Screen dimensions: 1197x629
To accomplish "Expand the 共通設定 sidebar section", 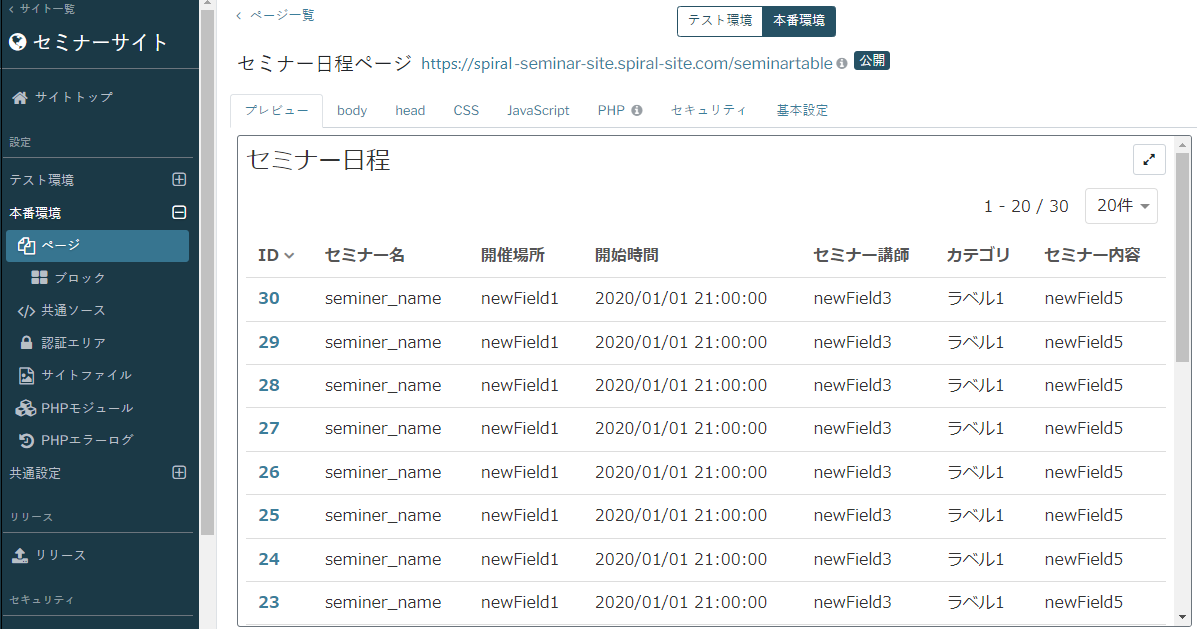I will (179, 473).
